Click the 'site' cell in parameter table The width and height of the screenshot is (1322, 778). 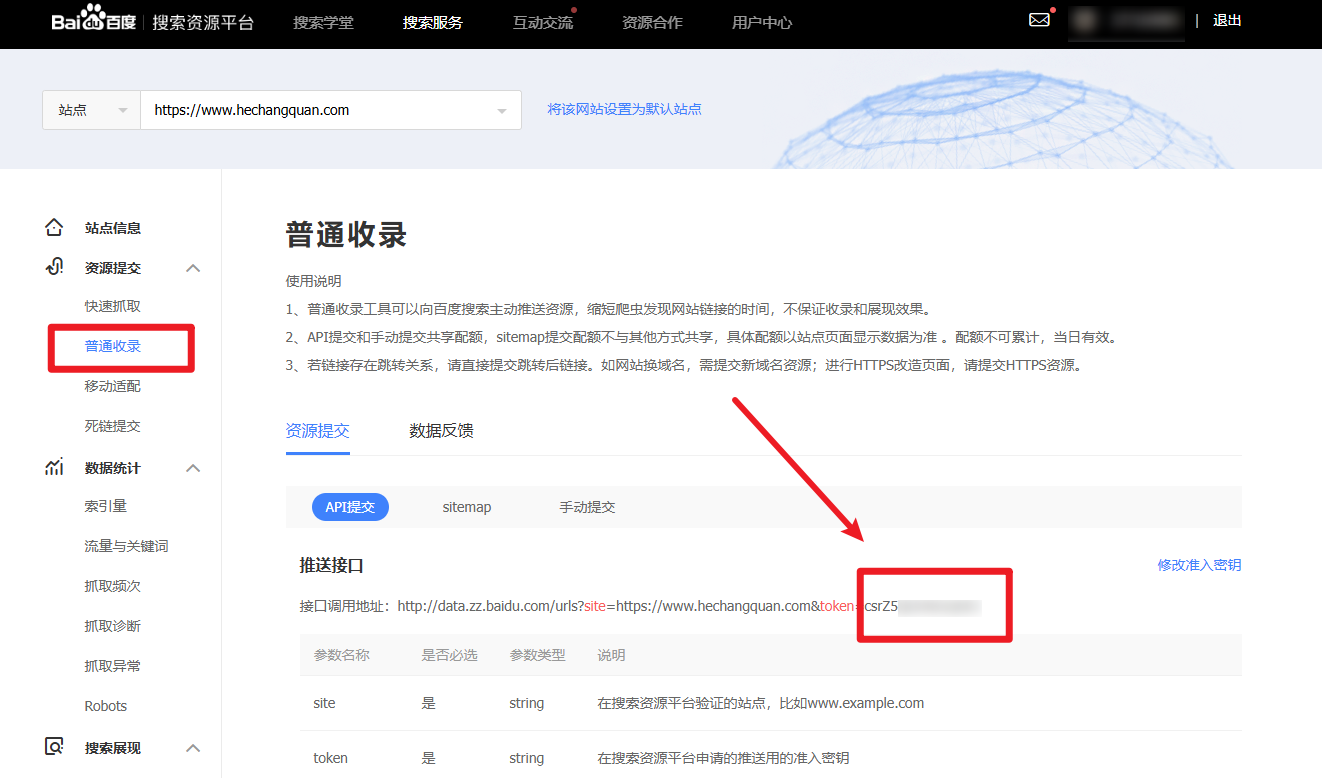pyautogui.click(x=324, y=703)
